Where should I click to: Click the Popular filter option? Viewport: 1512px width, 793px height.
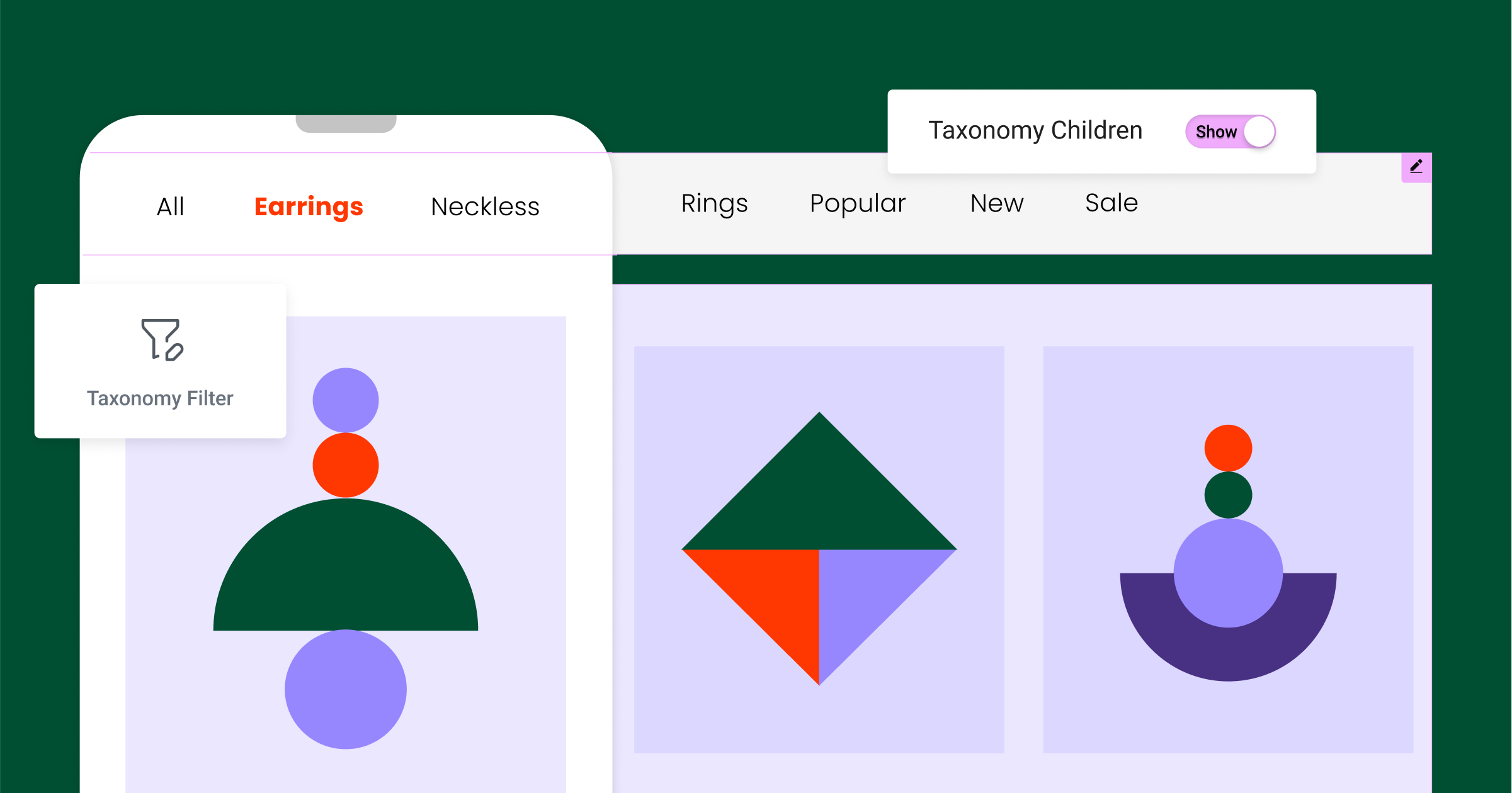[x=859, y=207]
